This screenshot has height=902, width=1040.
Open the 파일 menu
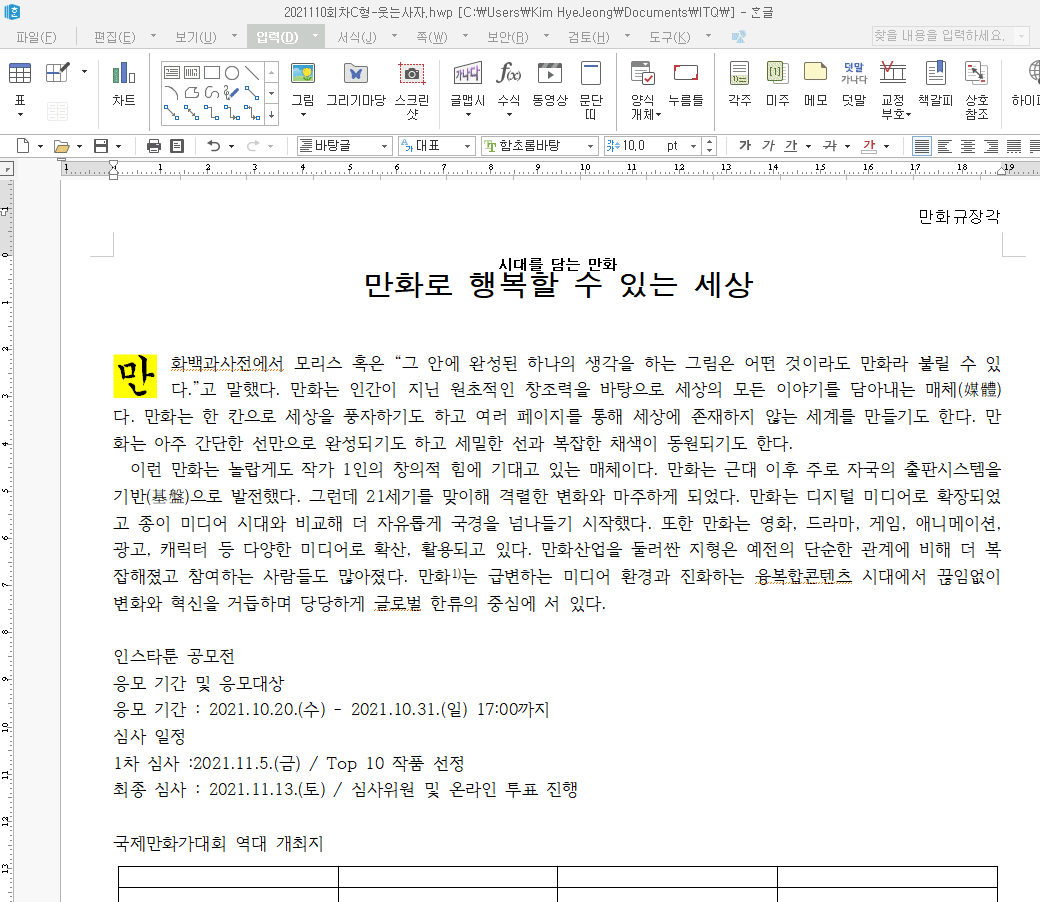(36, 37)
